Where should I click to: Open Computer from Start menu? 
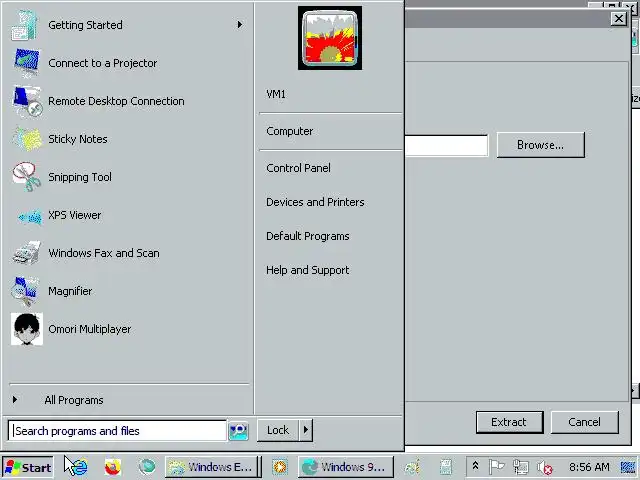290,131
